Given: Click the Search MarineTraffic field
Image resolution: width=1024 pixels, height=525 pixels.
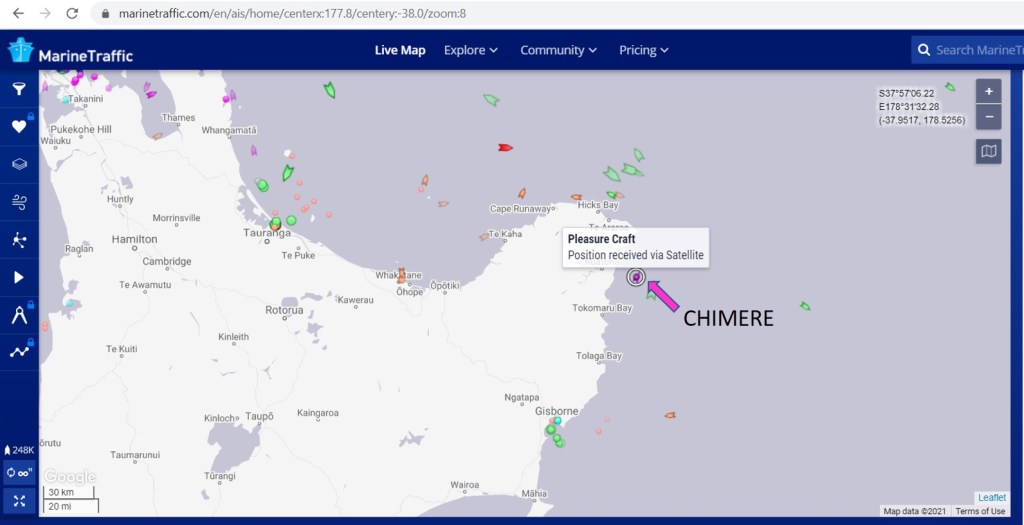Looking at the screenshot, I should pos(976,50).
